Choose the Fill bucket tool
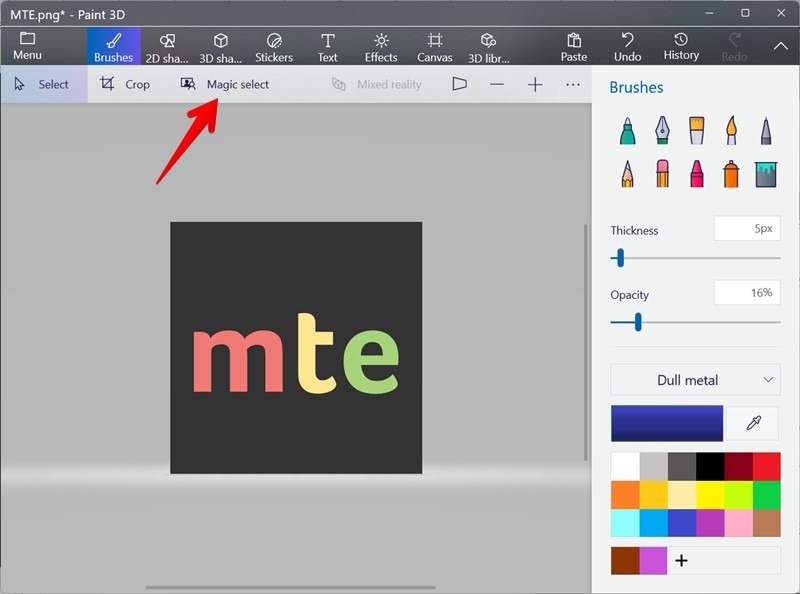 (x=766, y=173)
